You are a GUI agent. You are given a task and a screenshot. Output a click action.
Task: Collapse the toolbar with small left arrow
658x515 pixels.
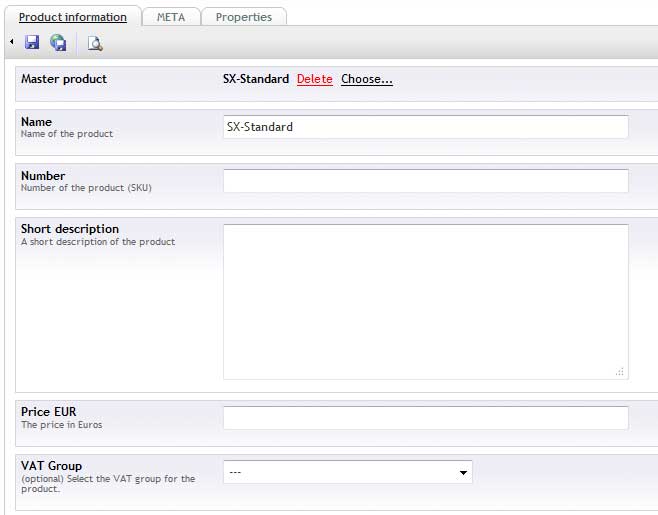(x=12, y=42)
